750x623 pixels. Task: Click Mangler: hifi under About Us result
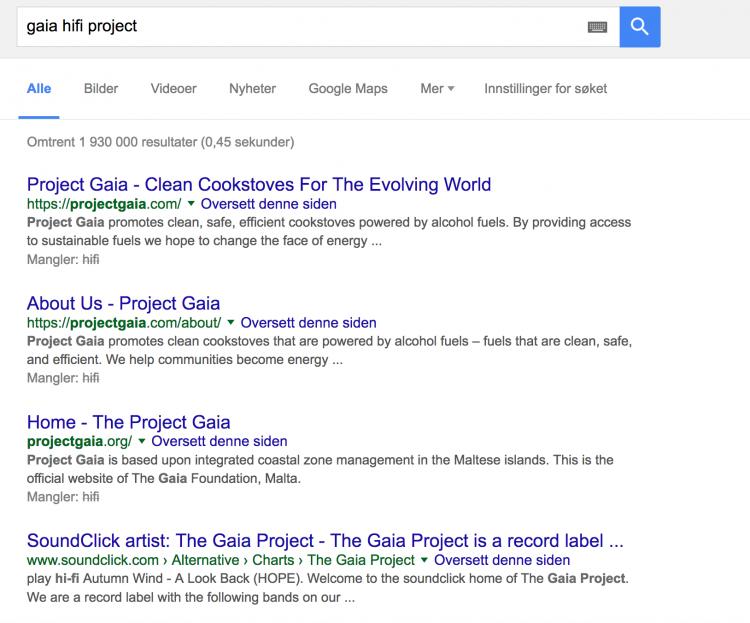63,378
